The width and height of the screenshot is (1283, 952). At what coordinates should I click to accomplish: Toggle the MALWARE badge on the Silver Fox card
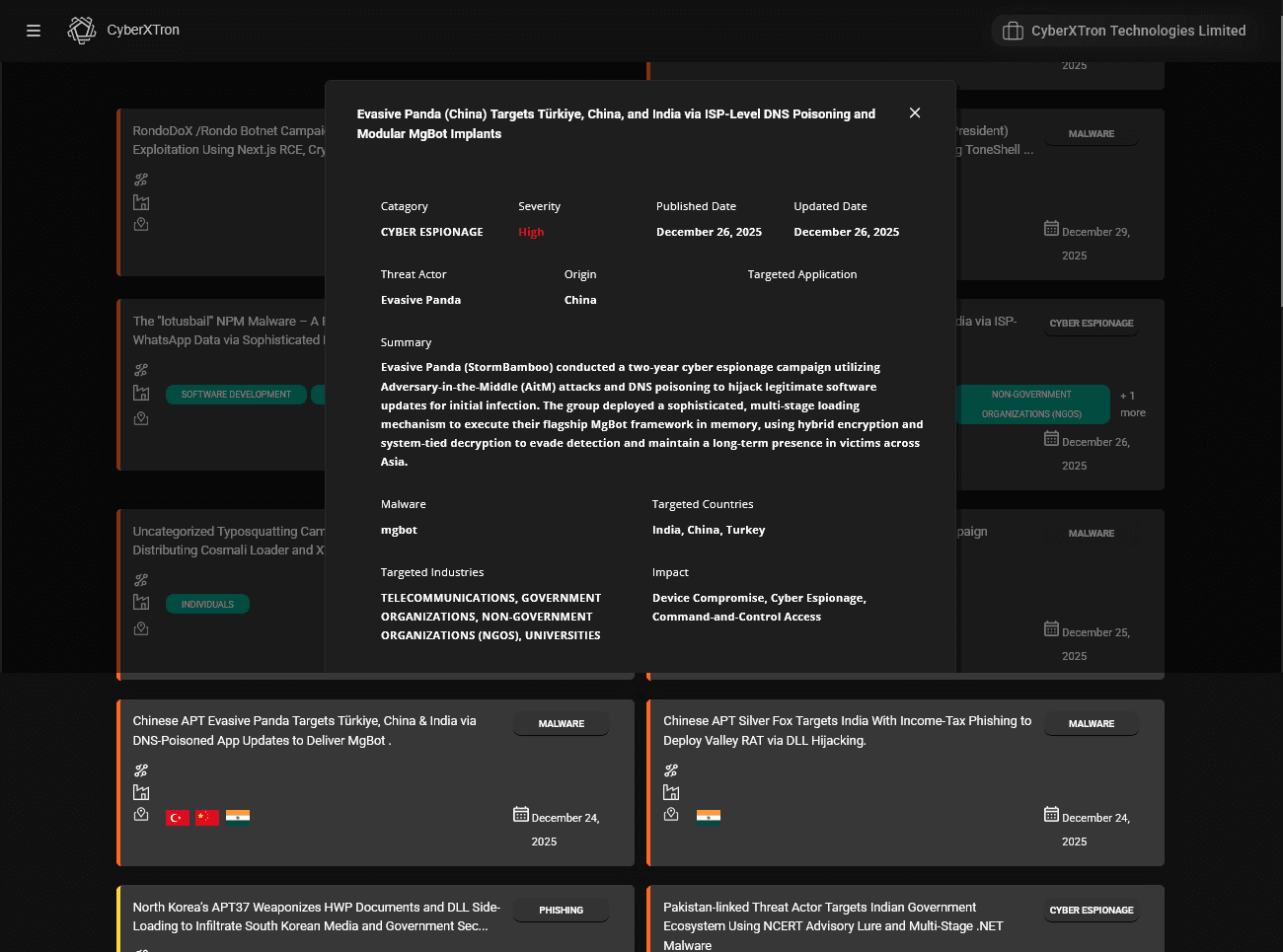point(1091,723)
